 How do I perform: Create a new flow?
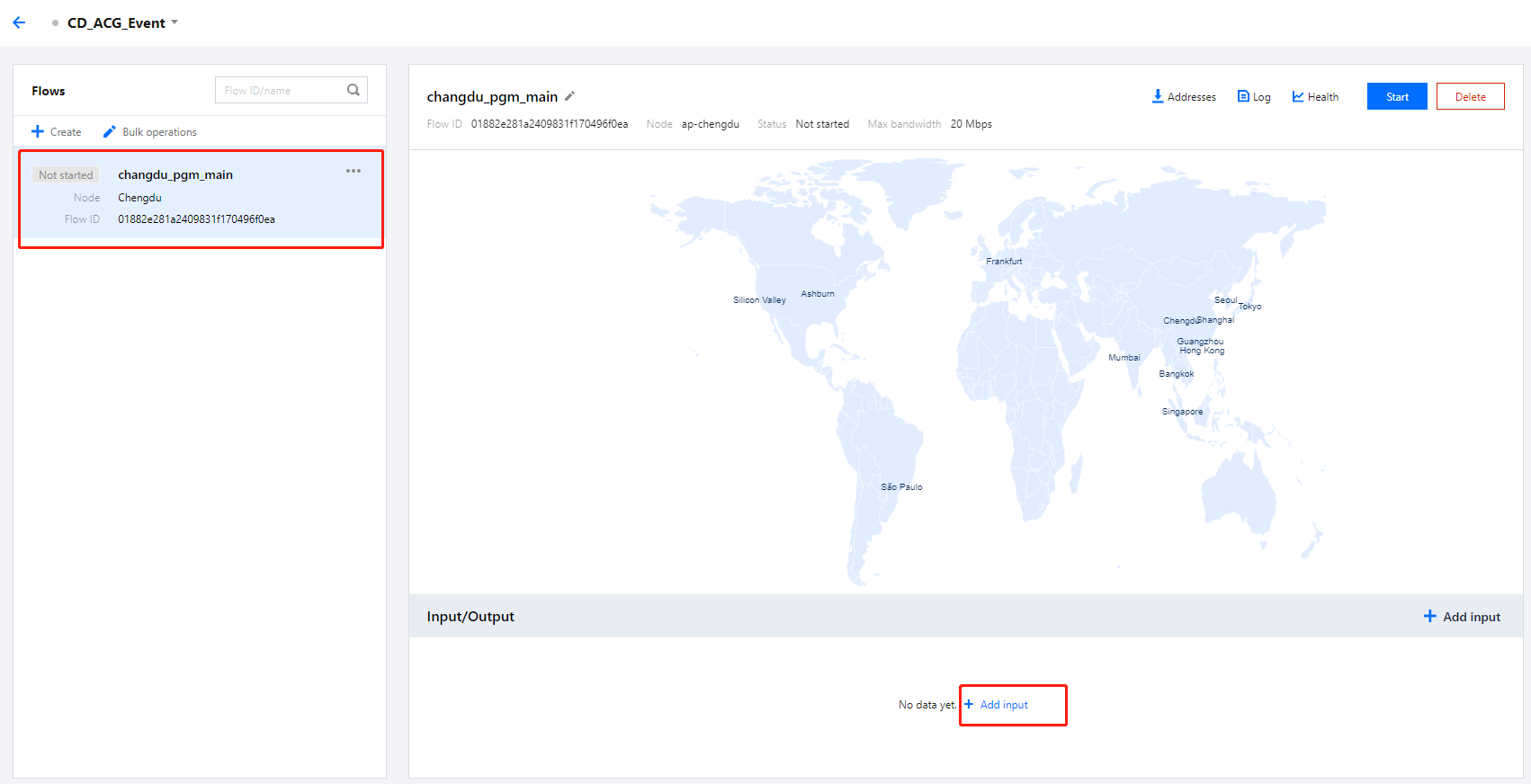click(57, 131)
